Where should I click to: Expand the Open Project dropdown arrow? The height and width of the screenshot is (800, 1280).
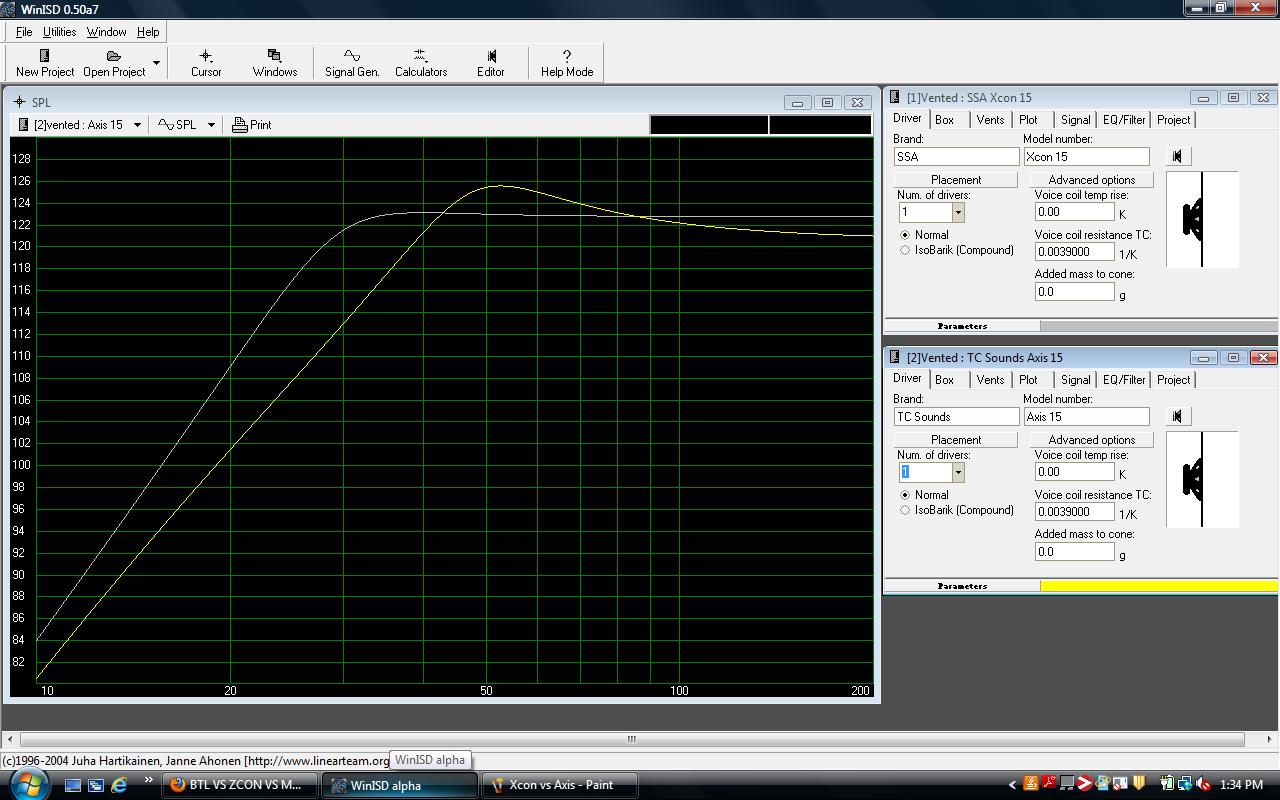pos(156,63)
